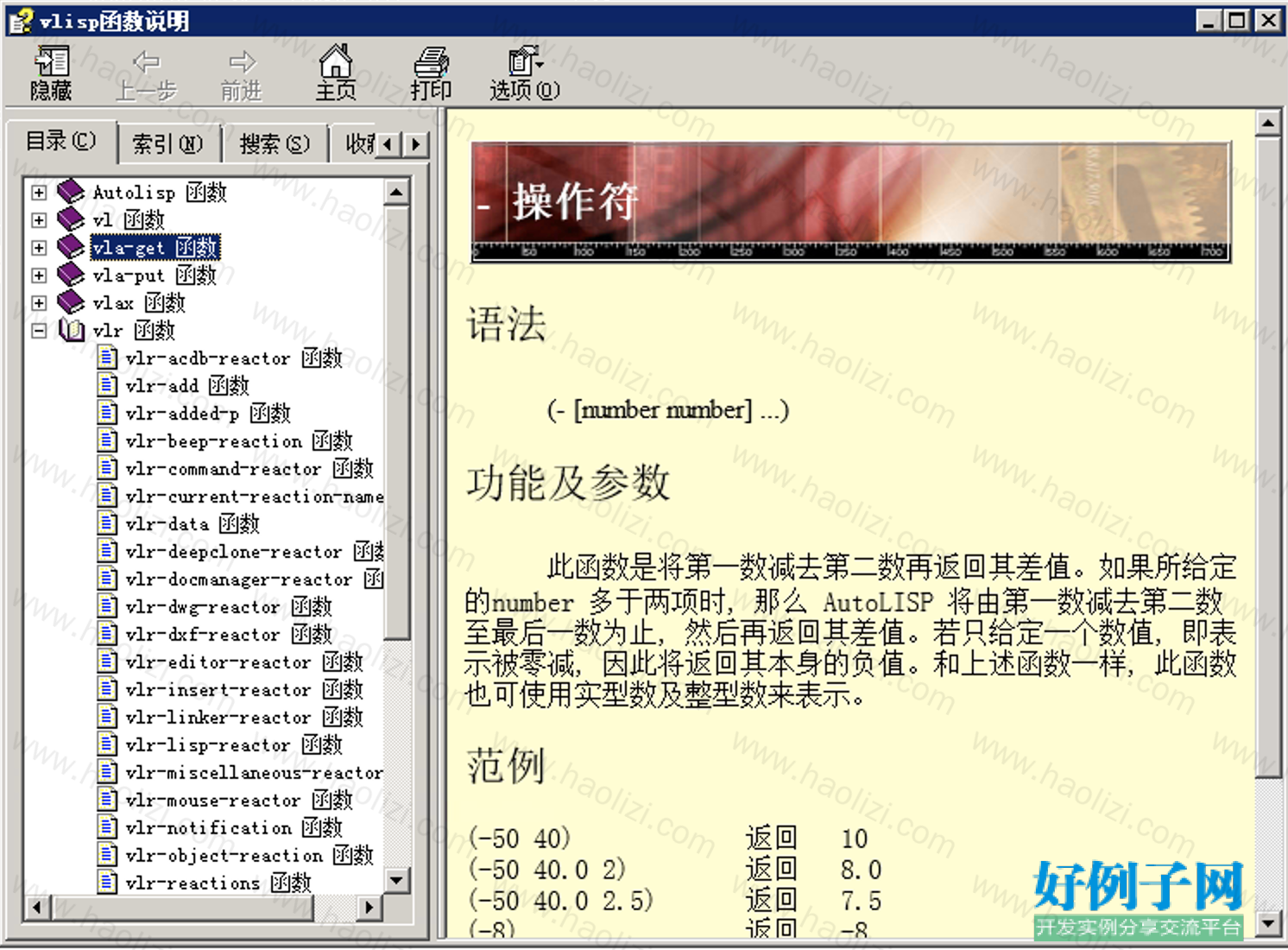Open the vlr-deepclone-reactor 函数 topic
This screenshot has width=1288, height=950.
pos(255,551)
